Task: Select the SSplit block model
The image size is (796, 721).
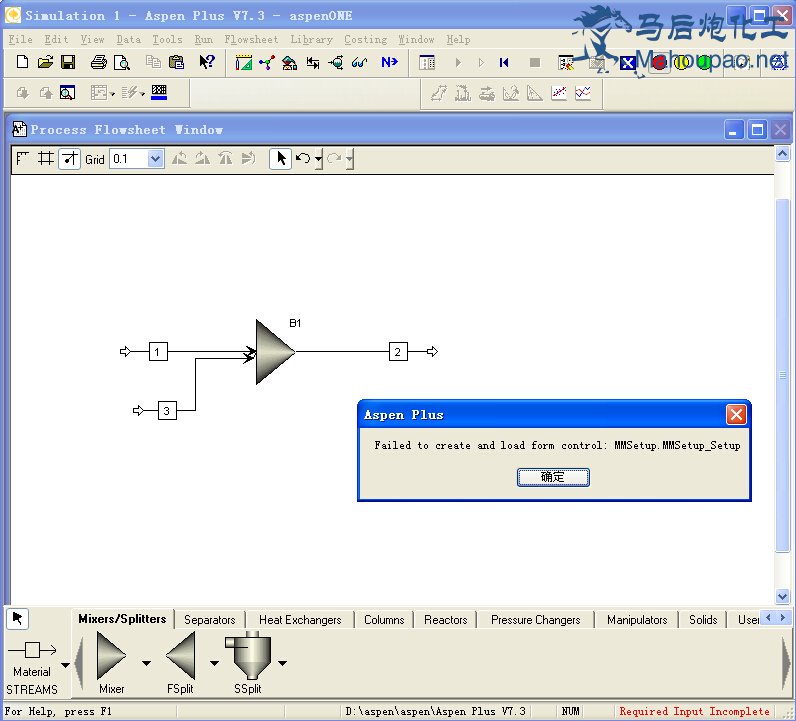Action: 248,655
